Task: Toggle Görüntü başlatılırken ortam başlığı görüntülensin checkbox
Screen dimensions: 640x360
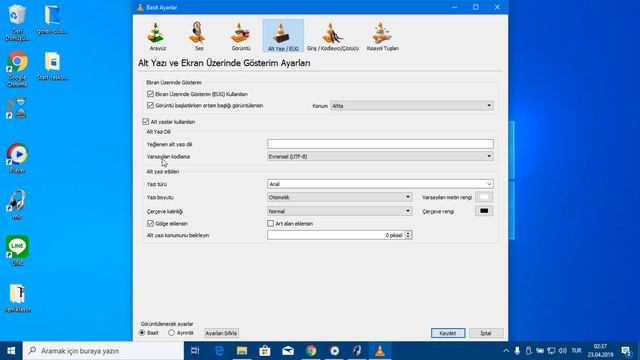Action: coord(150,105)
